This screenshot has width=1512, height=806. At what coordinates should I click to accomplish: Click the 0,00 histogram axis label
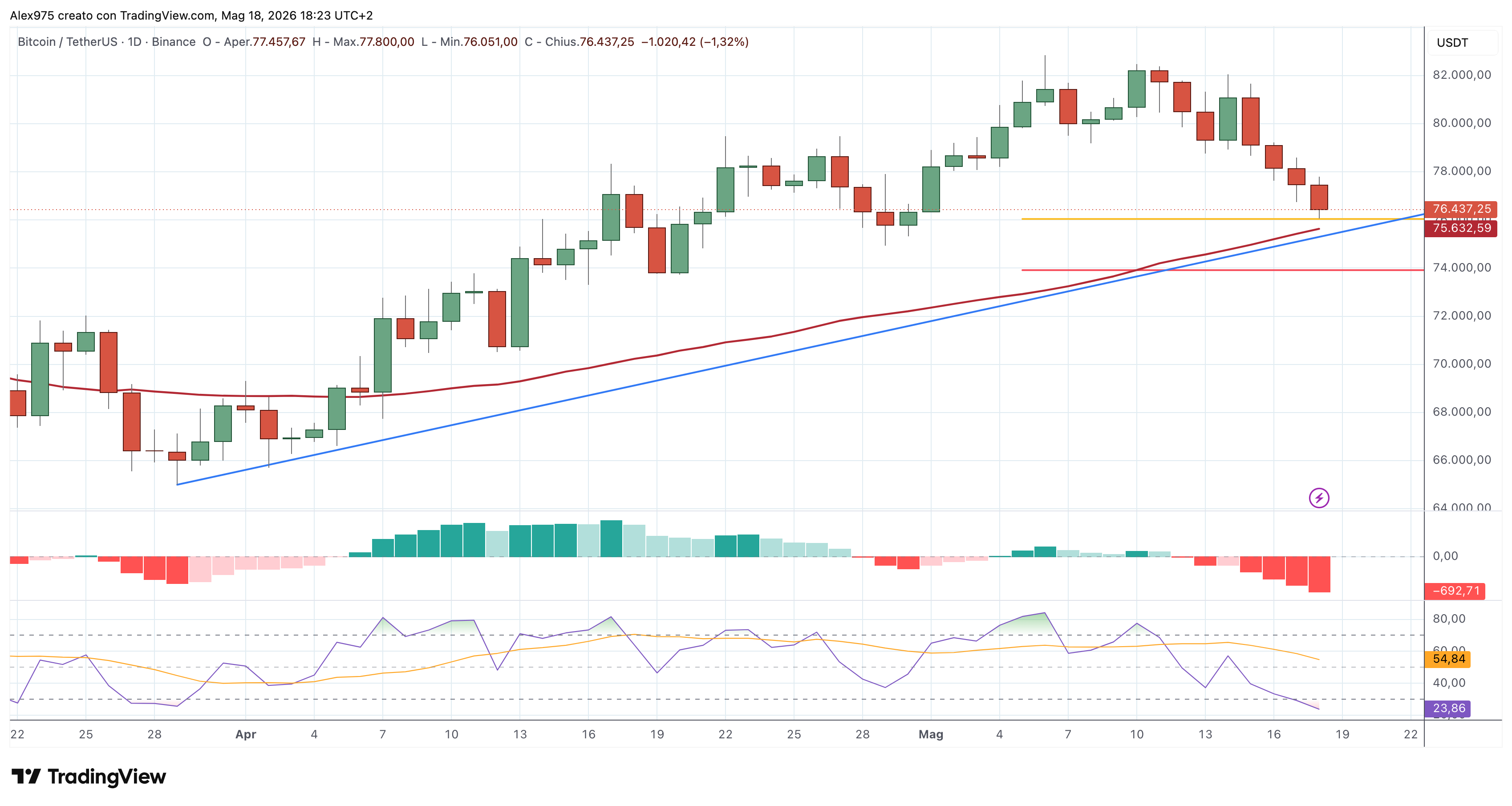point(1445,556)
